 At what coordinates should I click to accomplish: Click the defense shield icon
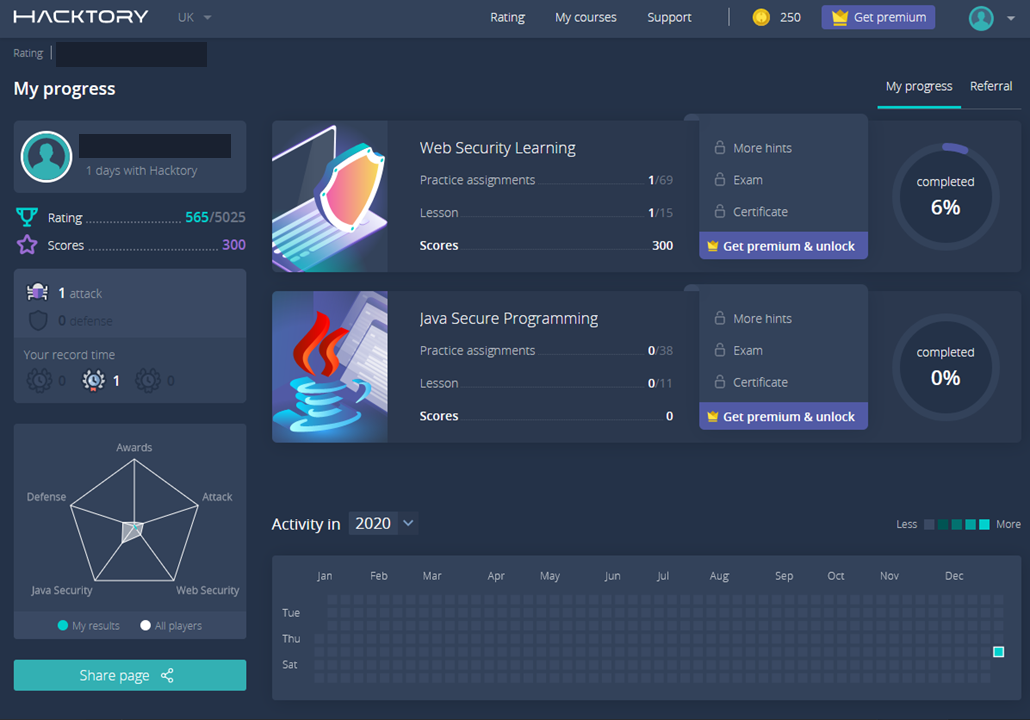[x=38, y=321]
